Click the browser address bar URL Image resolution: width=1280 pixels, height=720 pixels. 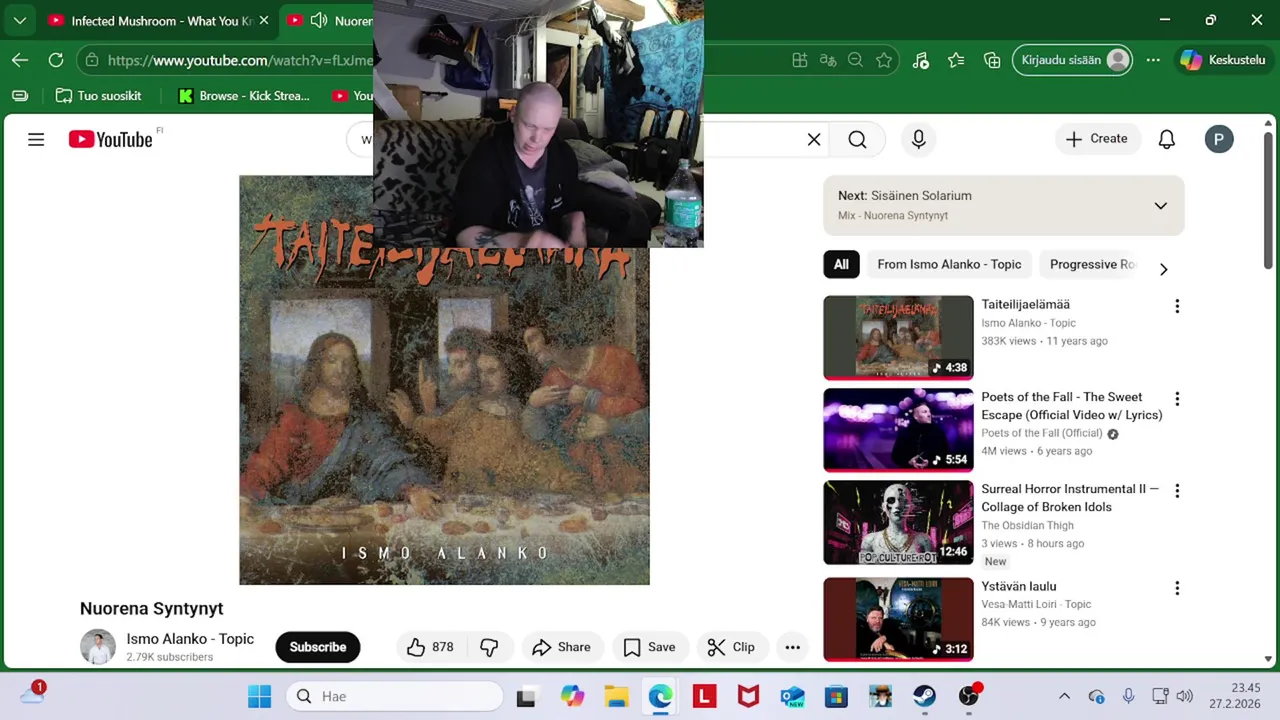240,60
